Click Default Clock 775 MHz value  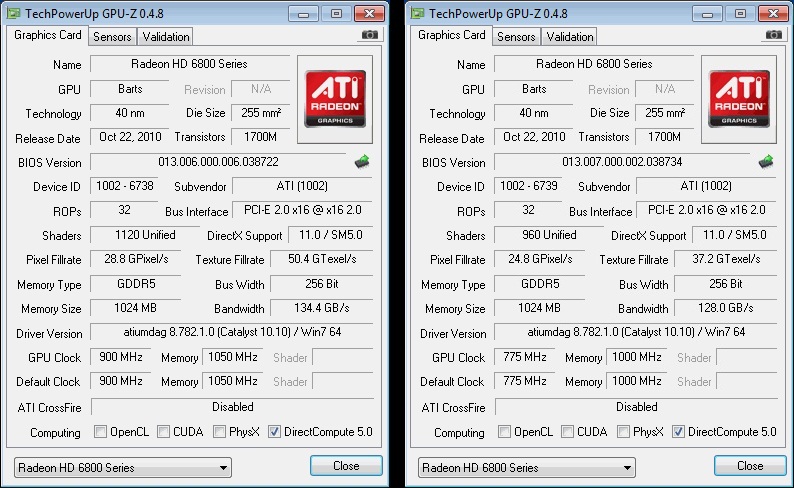click(525, 381)
